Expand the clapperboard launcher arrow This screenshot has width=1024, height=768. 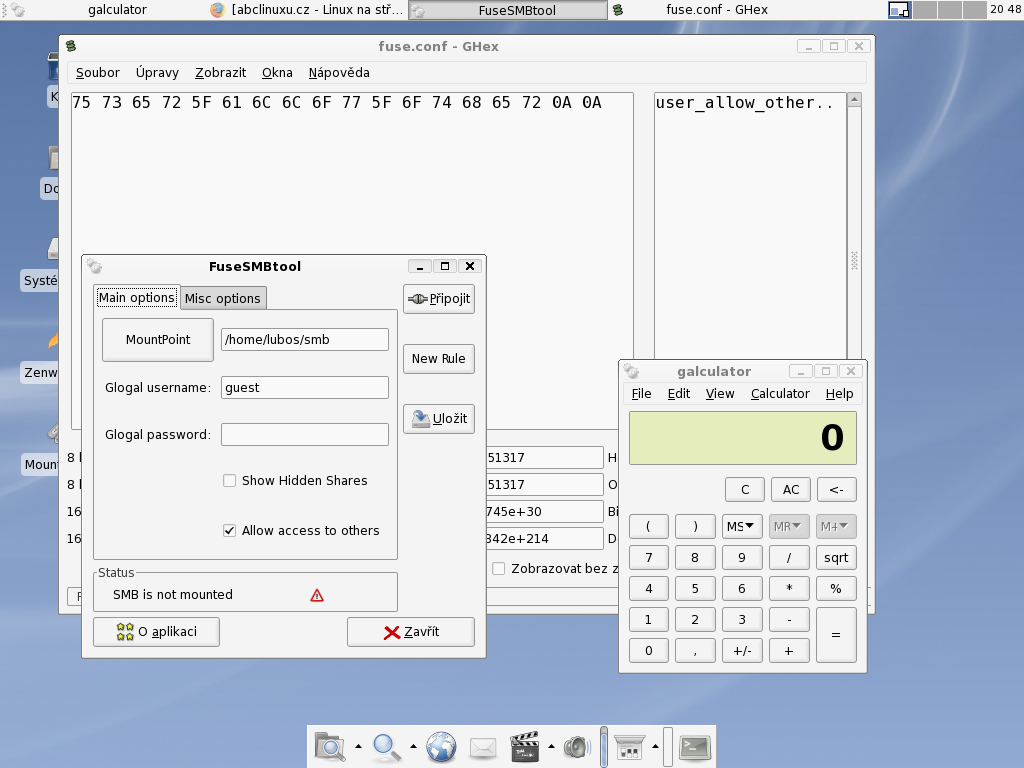[551, 746]
